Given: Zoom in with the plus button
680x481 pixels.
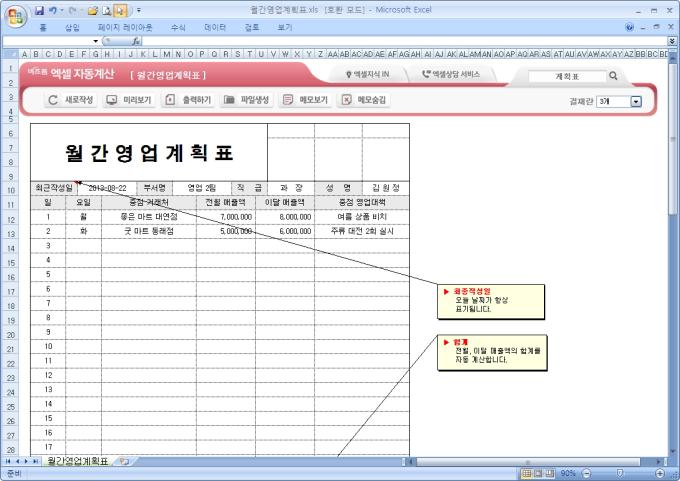Looking at the screenshot, I should coord(660,473).
